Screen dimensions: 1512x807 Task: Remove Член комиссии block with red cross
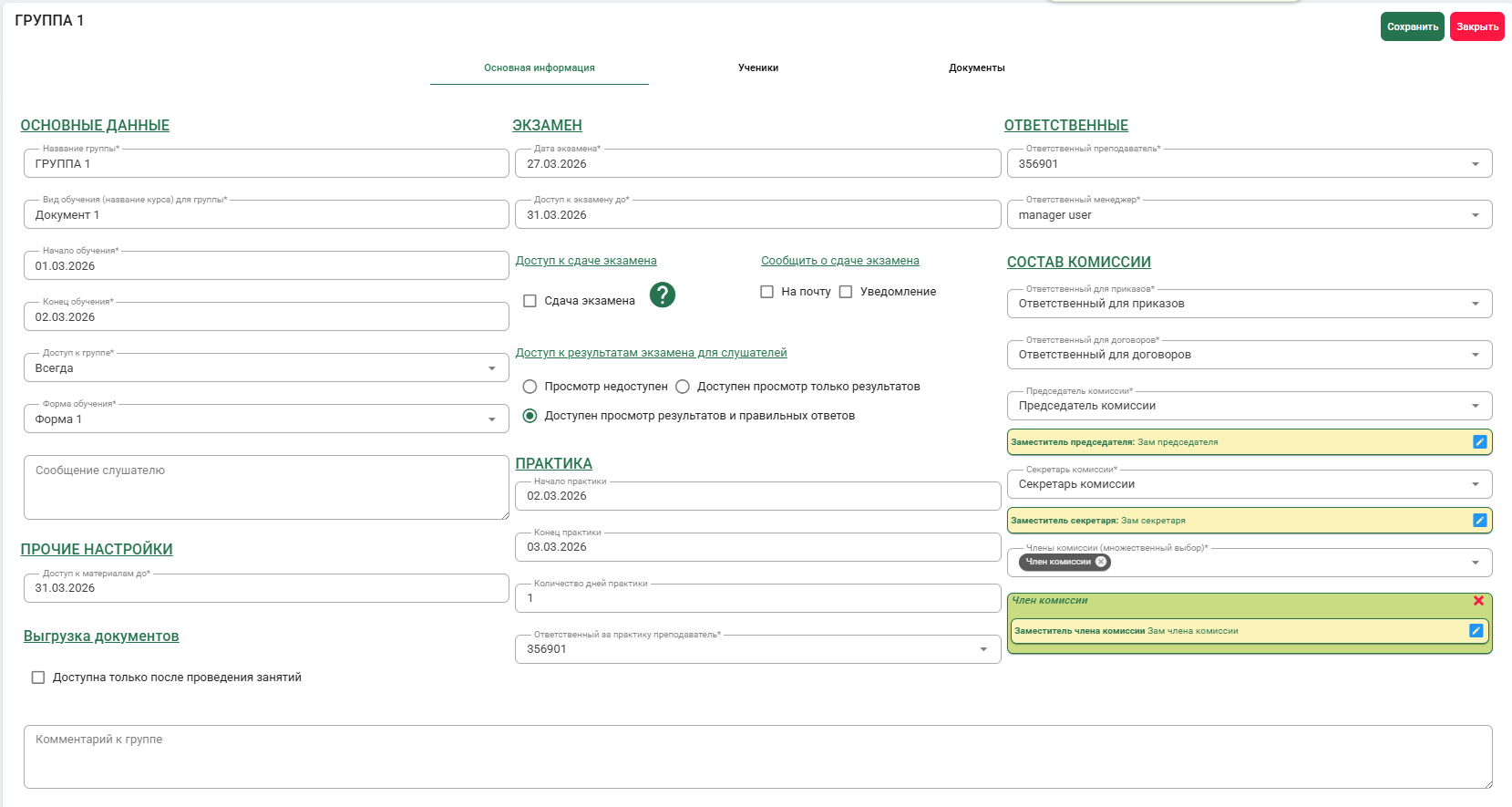[x=1478, y=601]
